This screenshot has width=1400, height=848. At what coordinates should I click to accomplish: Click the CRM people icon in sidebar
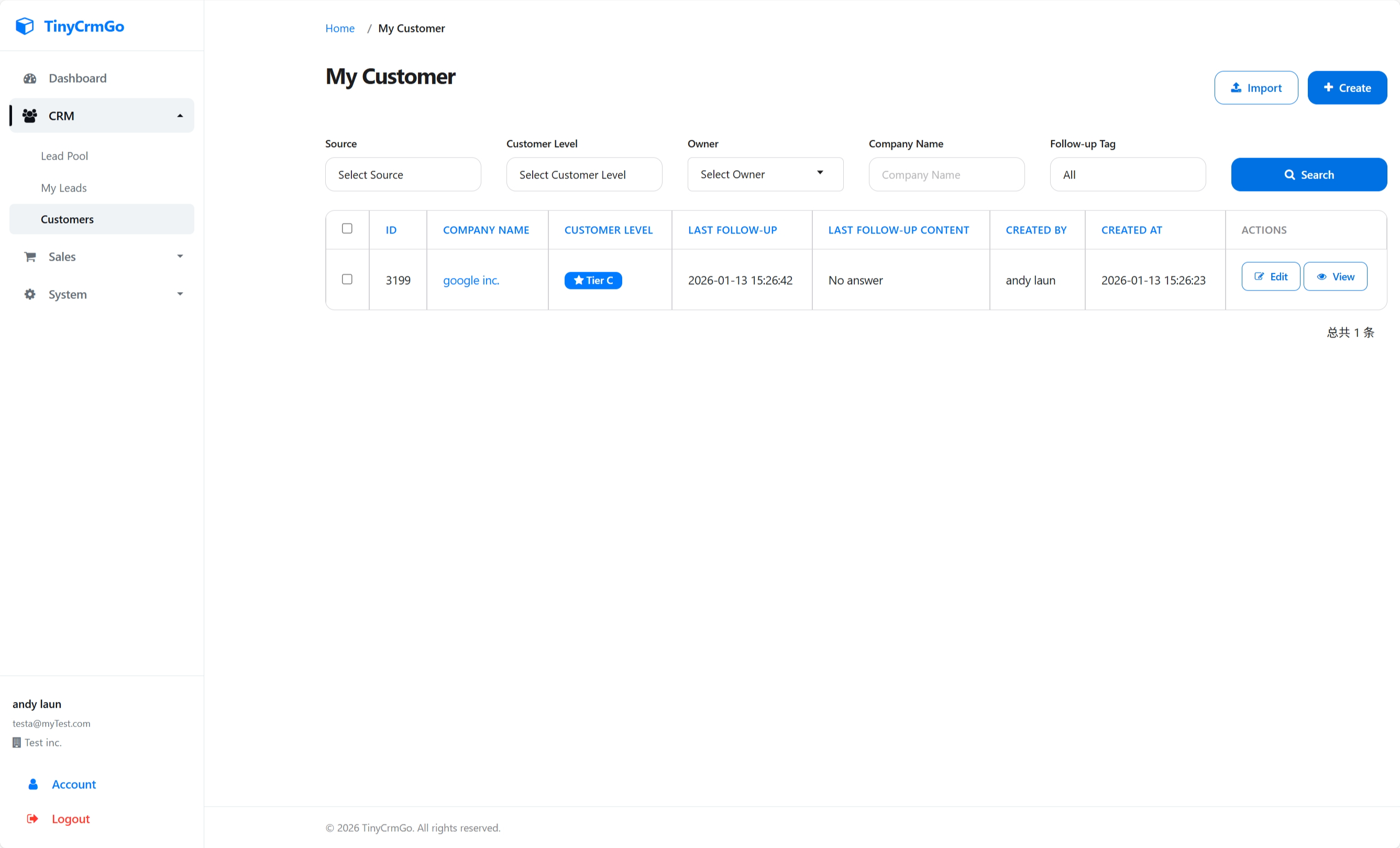29,115
